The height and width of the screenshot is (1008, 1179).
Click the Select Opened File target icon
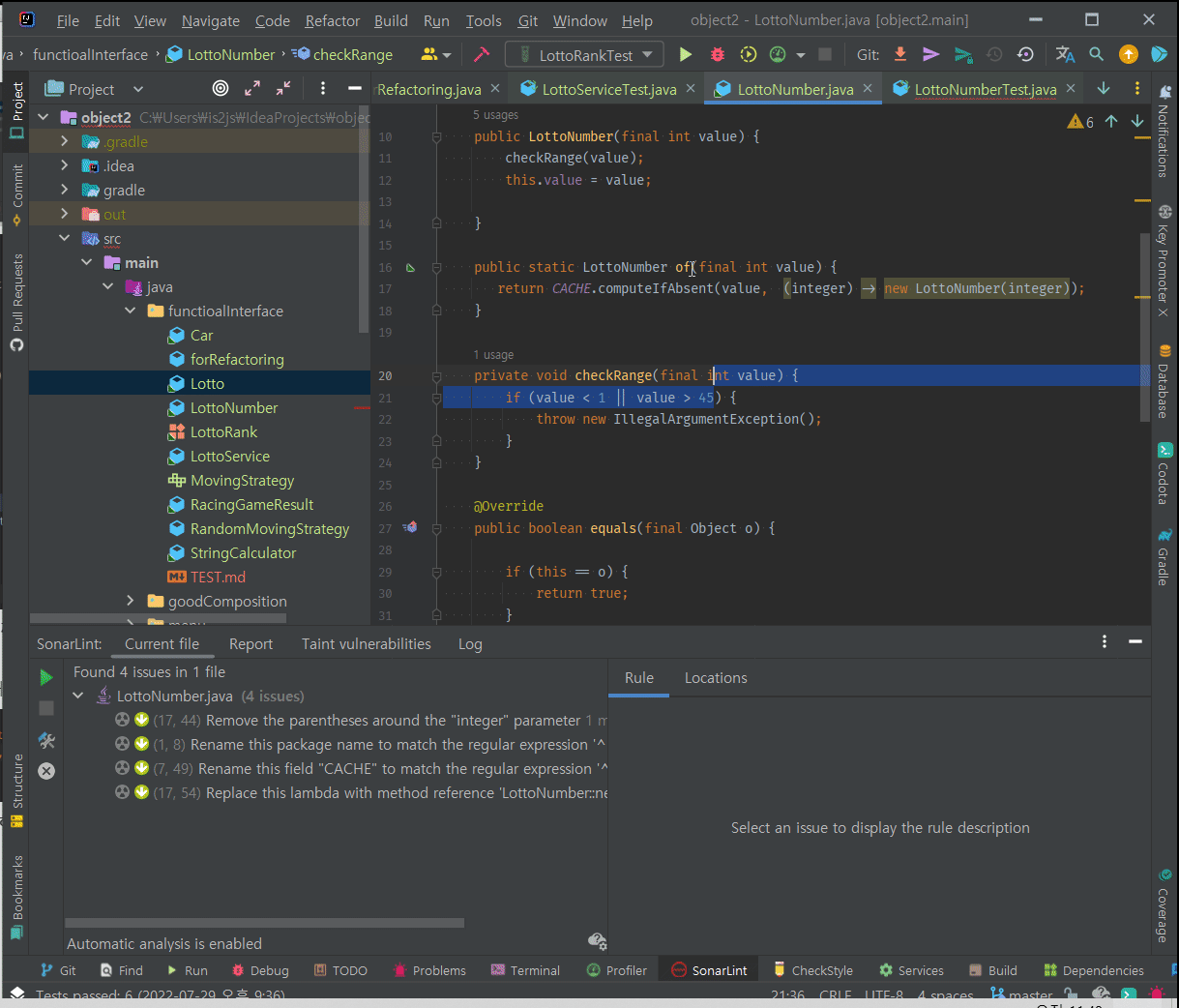(x=221, y=89)
